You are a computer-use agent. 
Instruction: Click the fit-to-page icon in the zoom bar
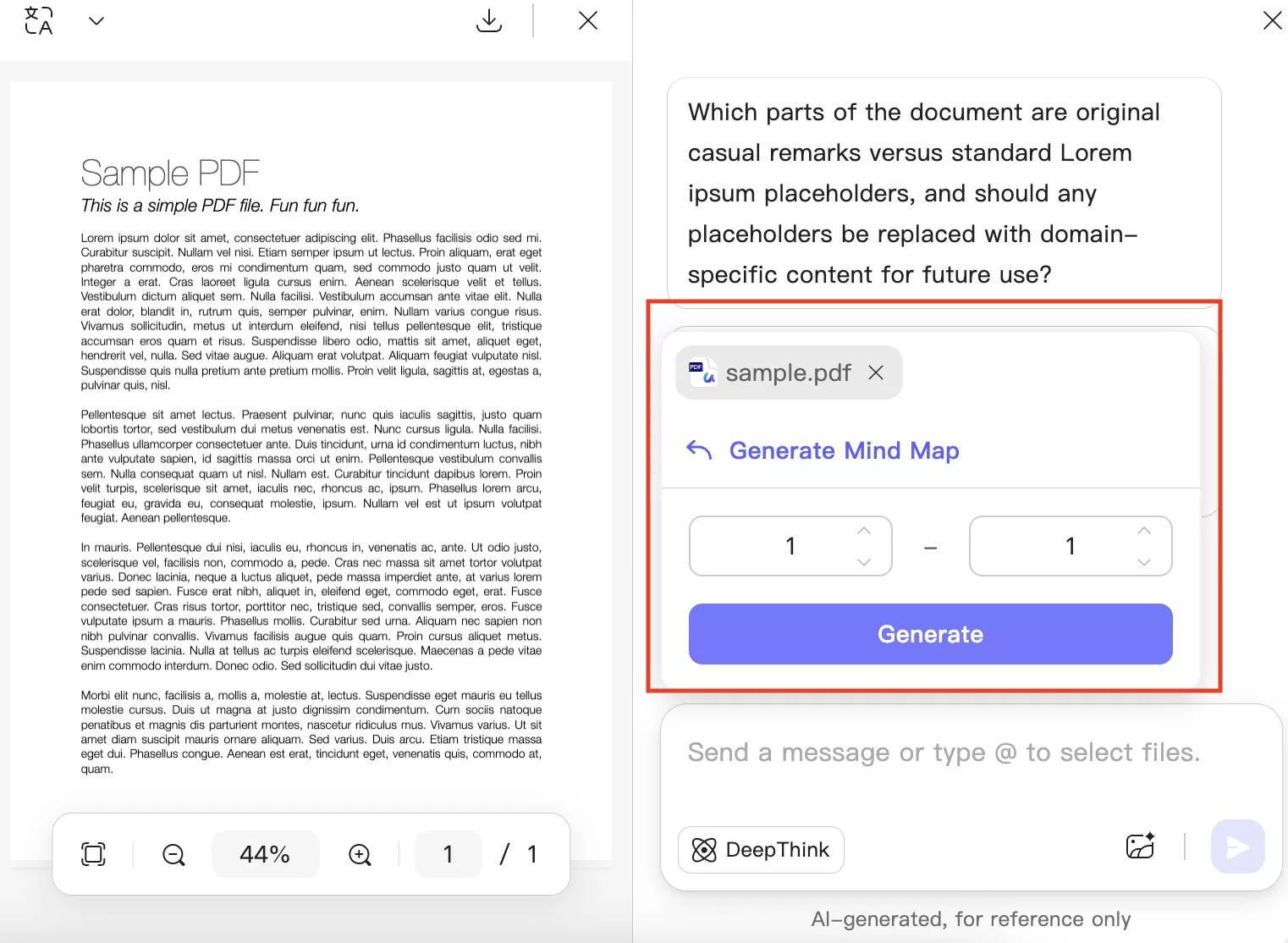(x=93, y=853)
